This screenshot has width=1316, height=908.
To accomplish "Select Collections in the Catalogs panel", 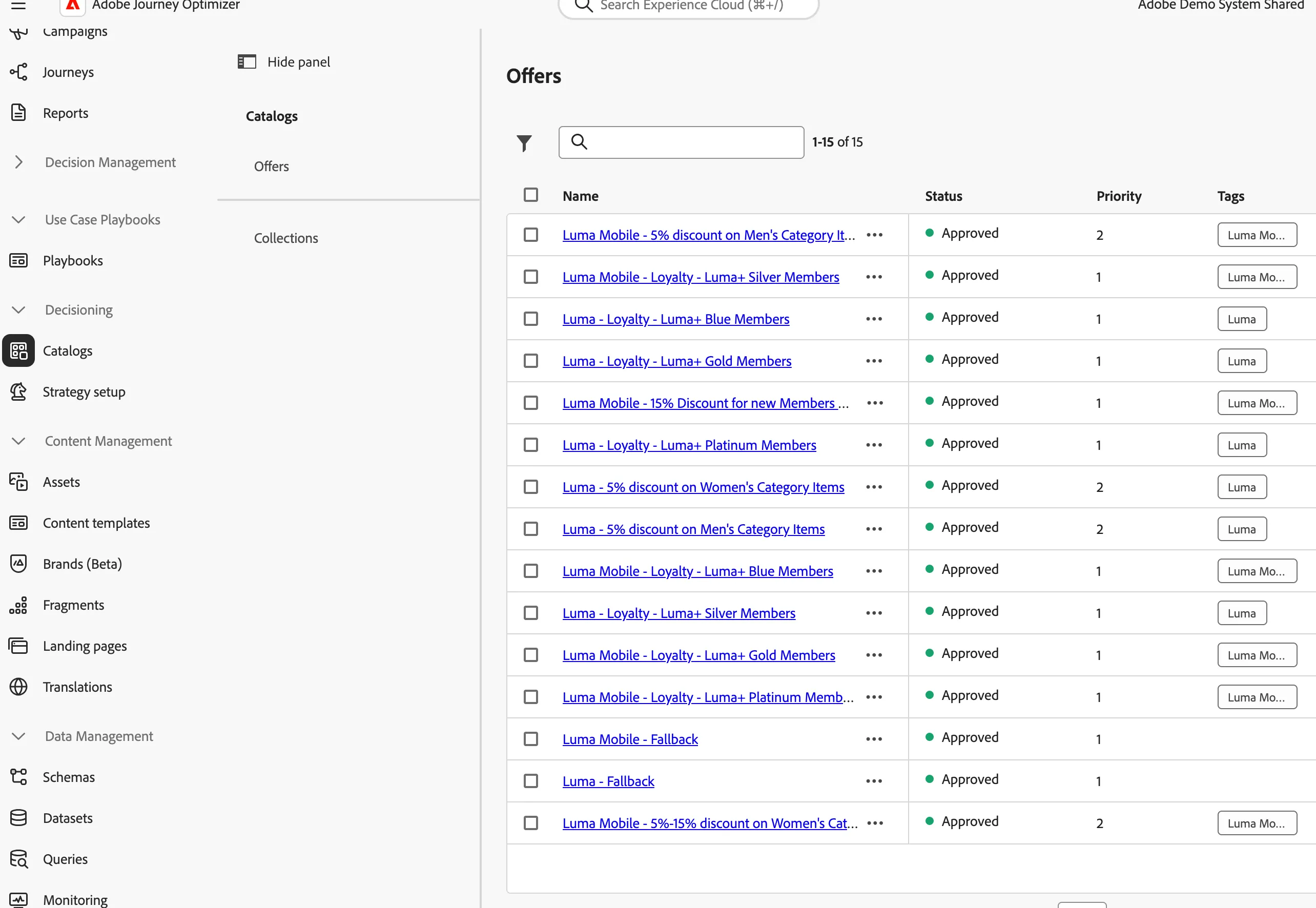I will (x=285, y=238).
